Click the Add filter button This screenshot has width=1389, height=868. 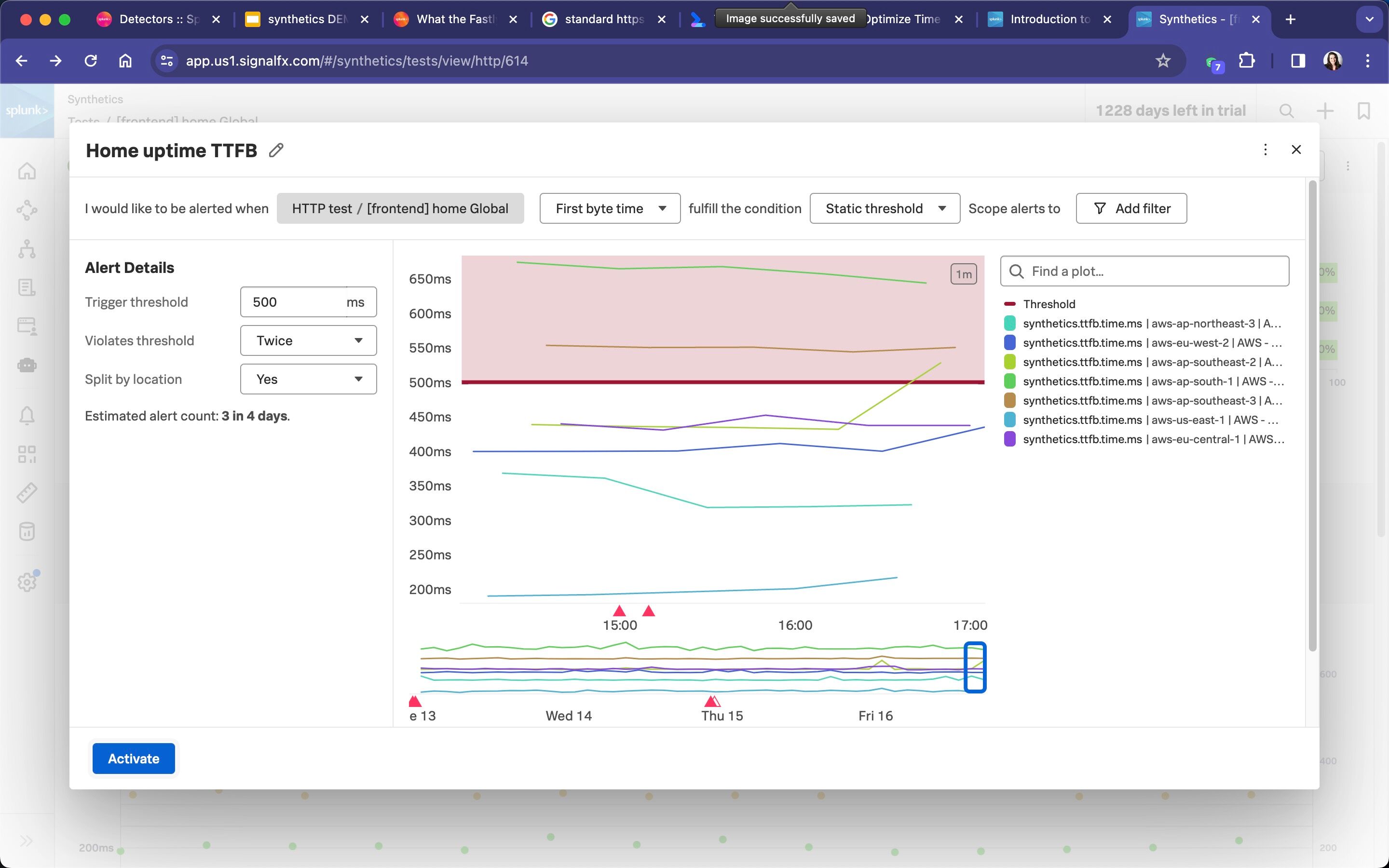tap(1130, 208)
